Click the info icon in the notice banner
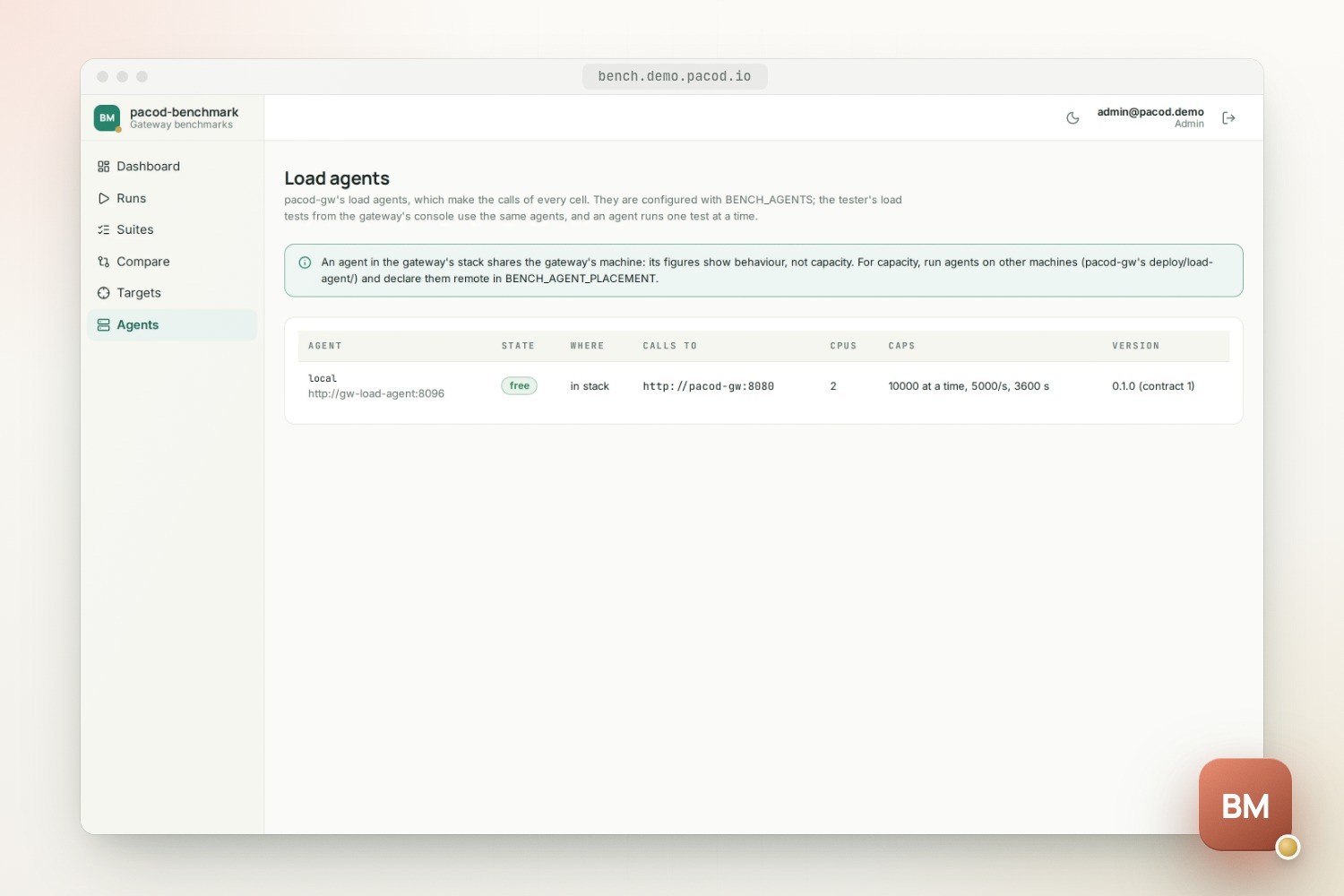Viewport: 1344px width, 896px height. [x=305, y=263]
